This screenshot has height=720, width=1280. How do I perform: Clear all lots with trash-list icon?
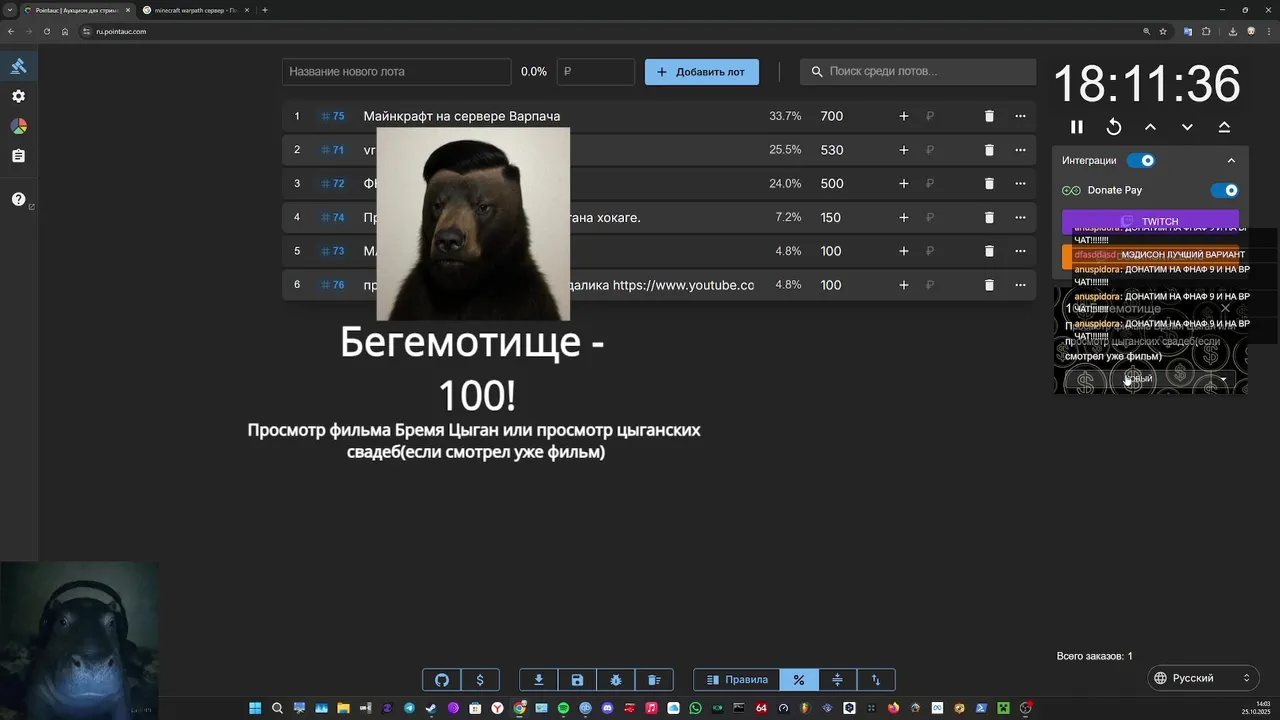(654, 680)
